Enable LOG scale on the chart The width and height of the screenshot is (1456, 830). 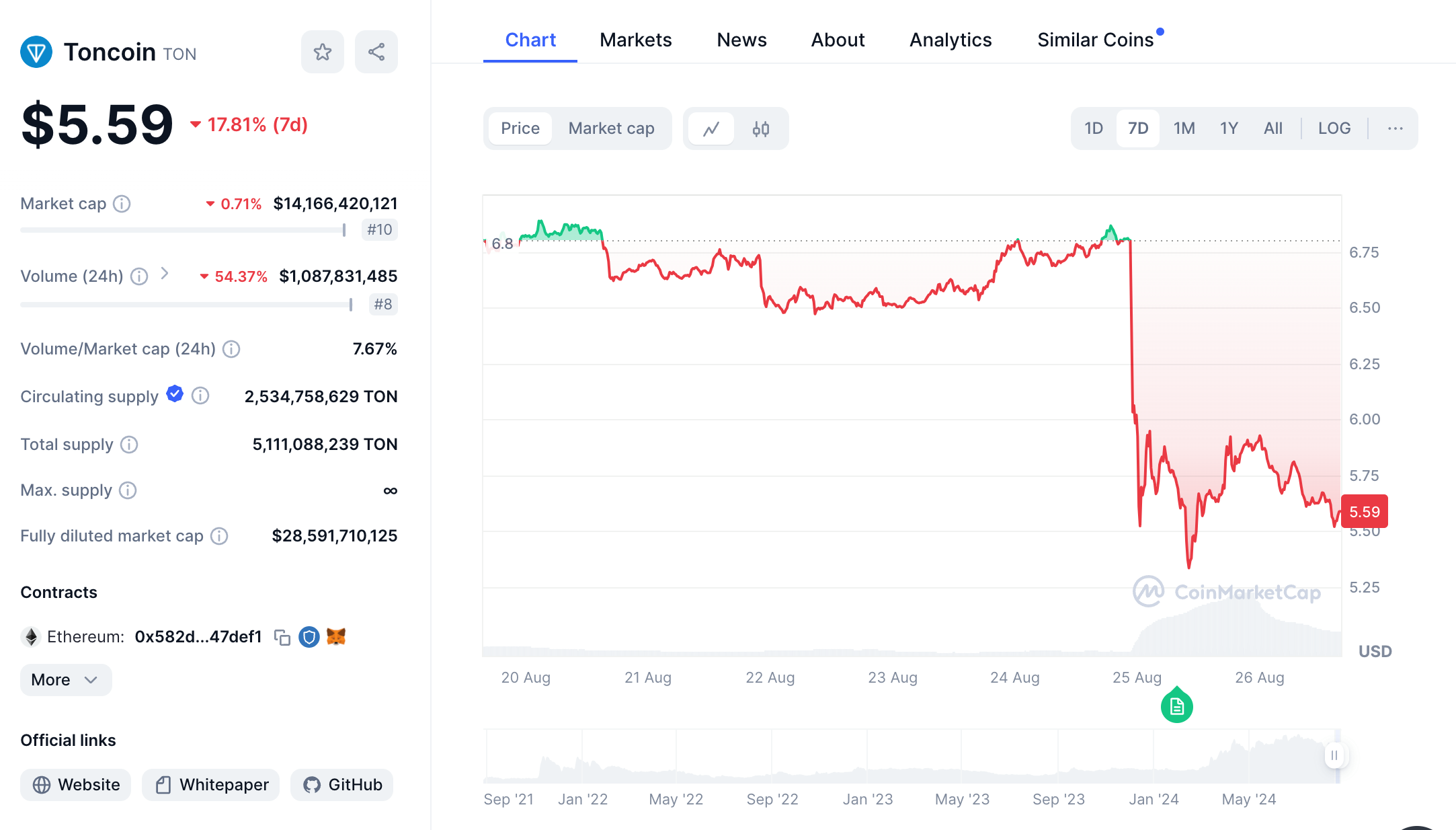(x=1334, y=128)
